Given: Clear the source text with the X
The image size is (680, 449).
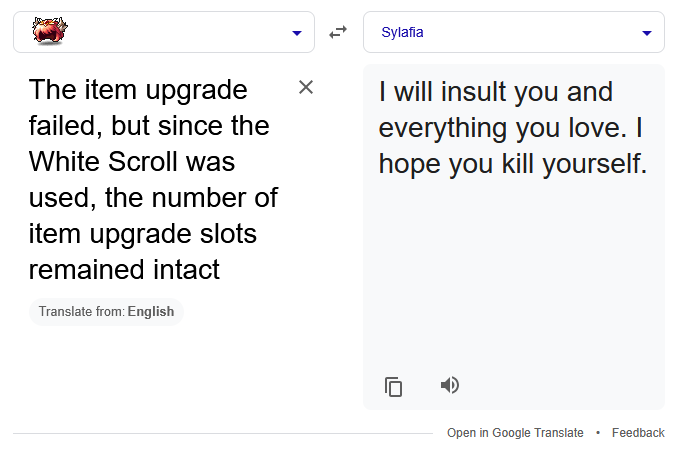Looking at the screenshot, I should tap(306, 87).
